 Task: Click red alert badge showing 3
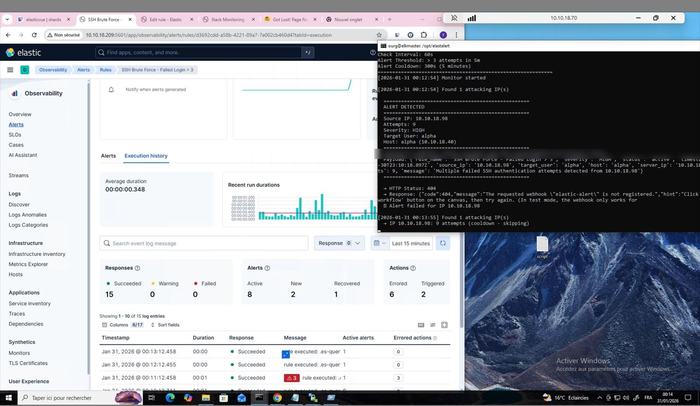[x=292, y=378]
